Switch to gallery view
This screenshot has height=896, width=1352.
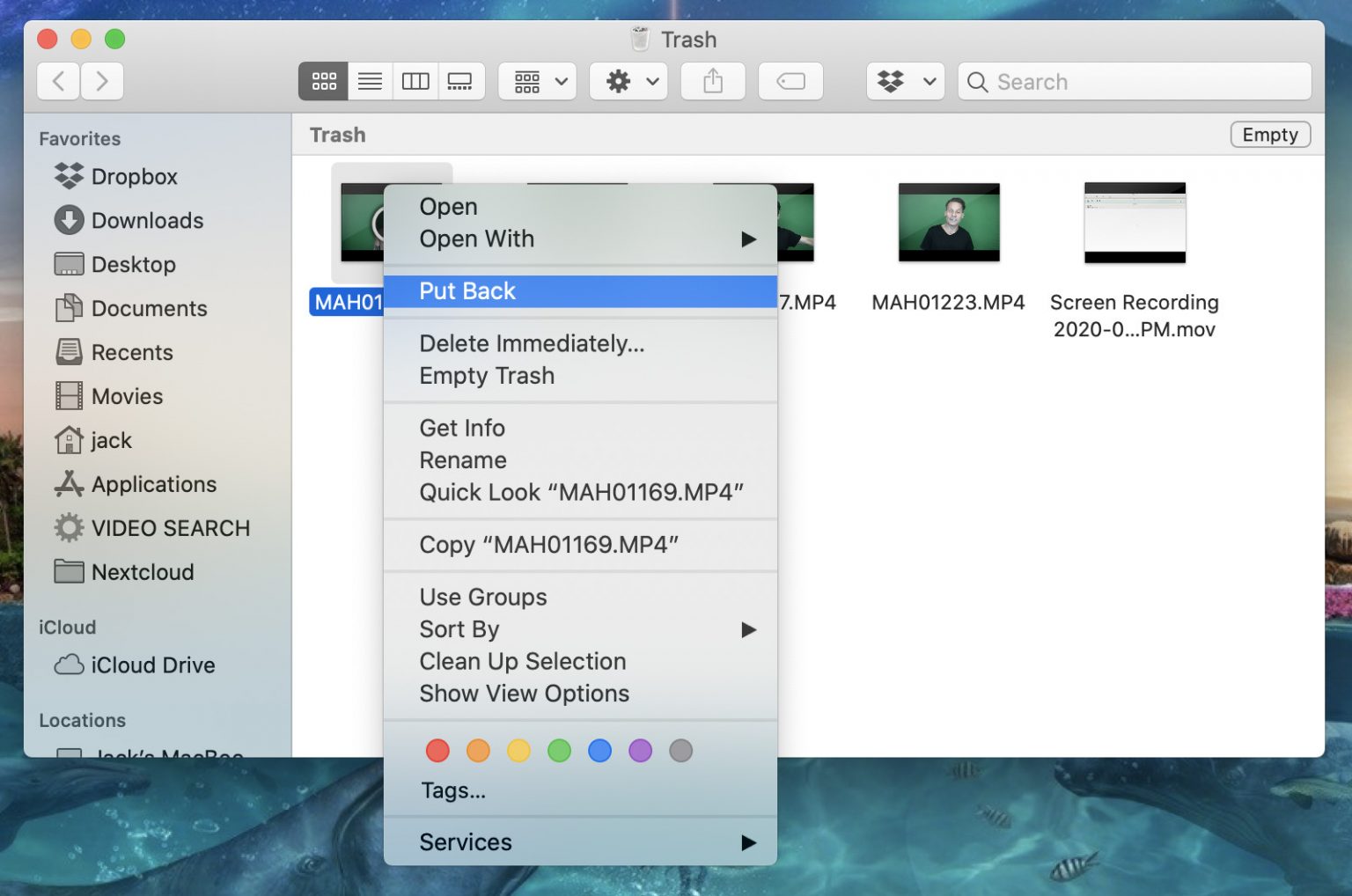tap(461, 81)
